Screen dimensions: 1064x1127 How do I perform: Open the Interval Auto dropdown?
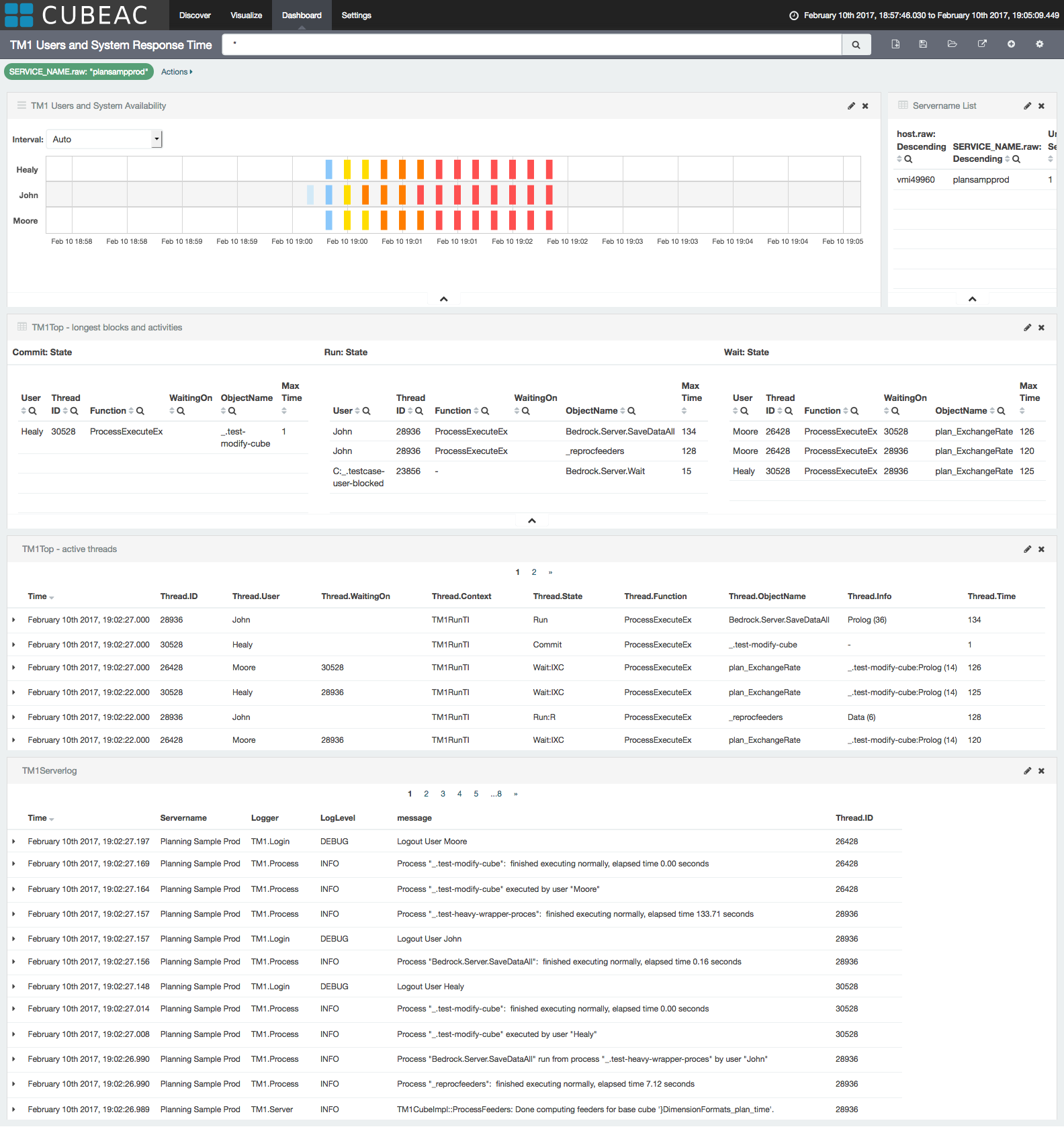(104, 139)
